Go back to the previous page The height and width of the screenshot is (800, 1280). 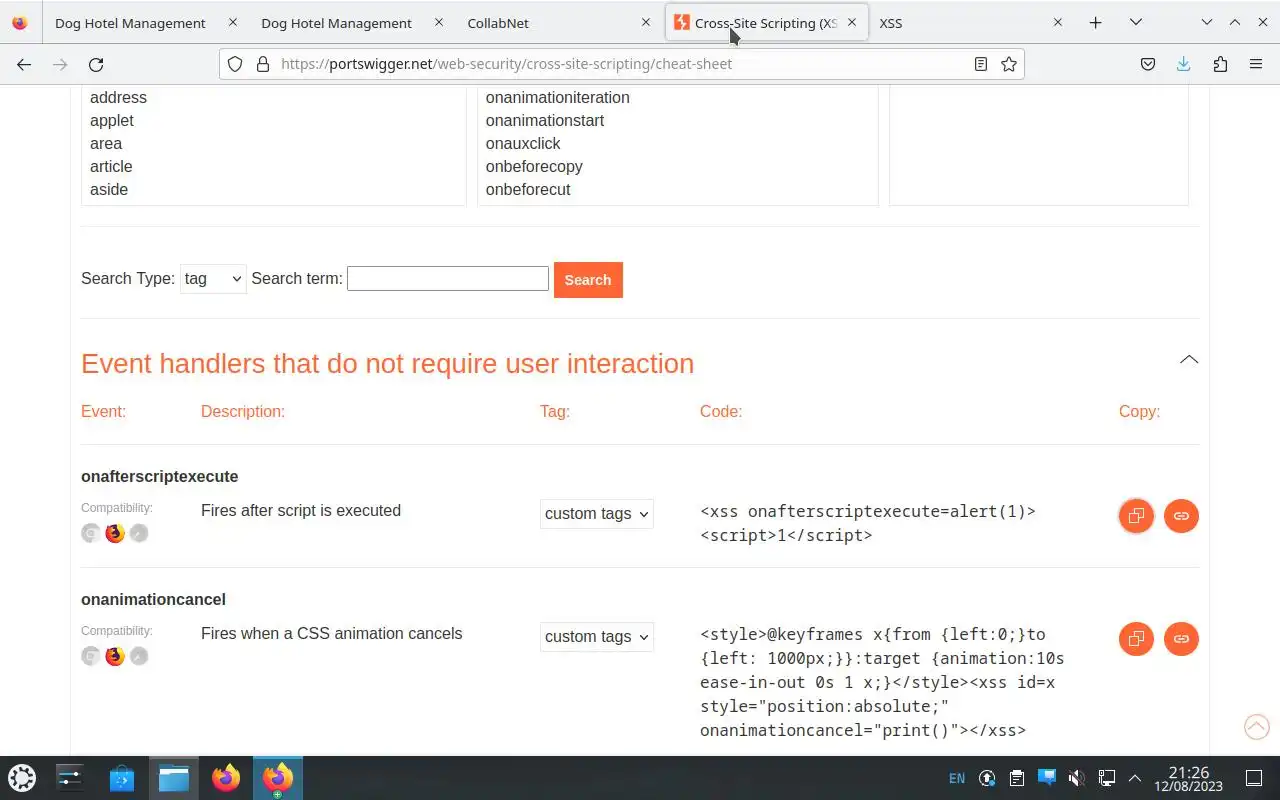(24, 64)
